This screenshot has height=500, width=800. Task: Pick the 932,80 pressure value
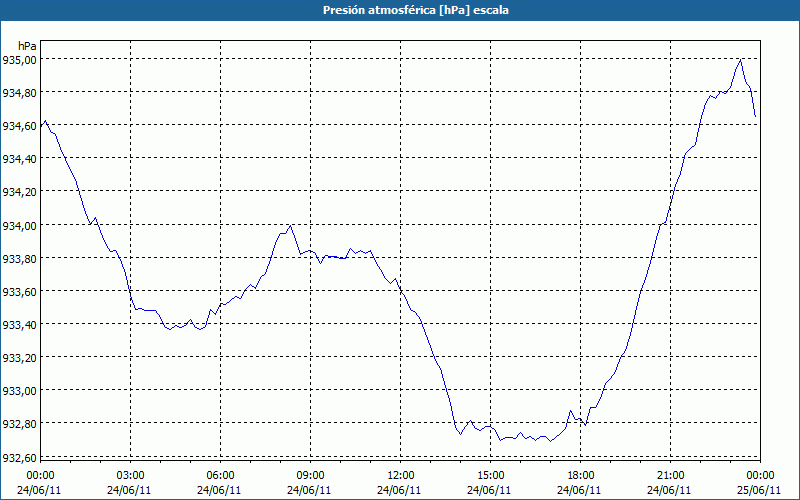coord(19,424)
